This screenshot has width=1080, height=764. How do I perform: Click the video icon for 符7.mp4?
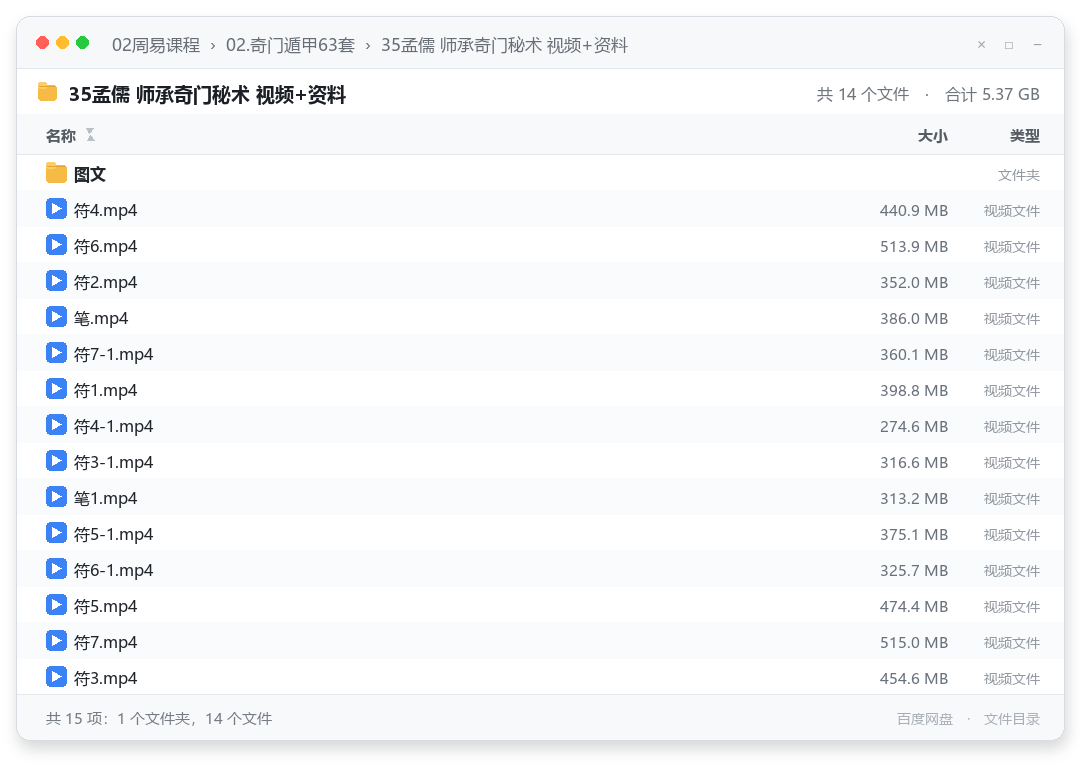[56, 641]
